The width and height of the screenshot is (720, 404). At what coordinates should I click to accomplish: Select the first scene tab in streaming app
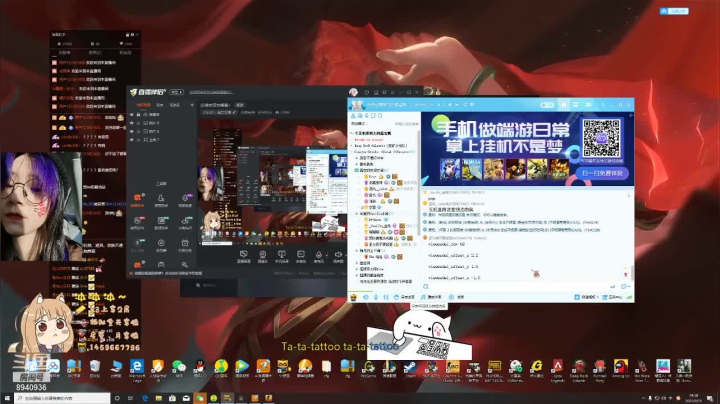(x=143, y=105)
